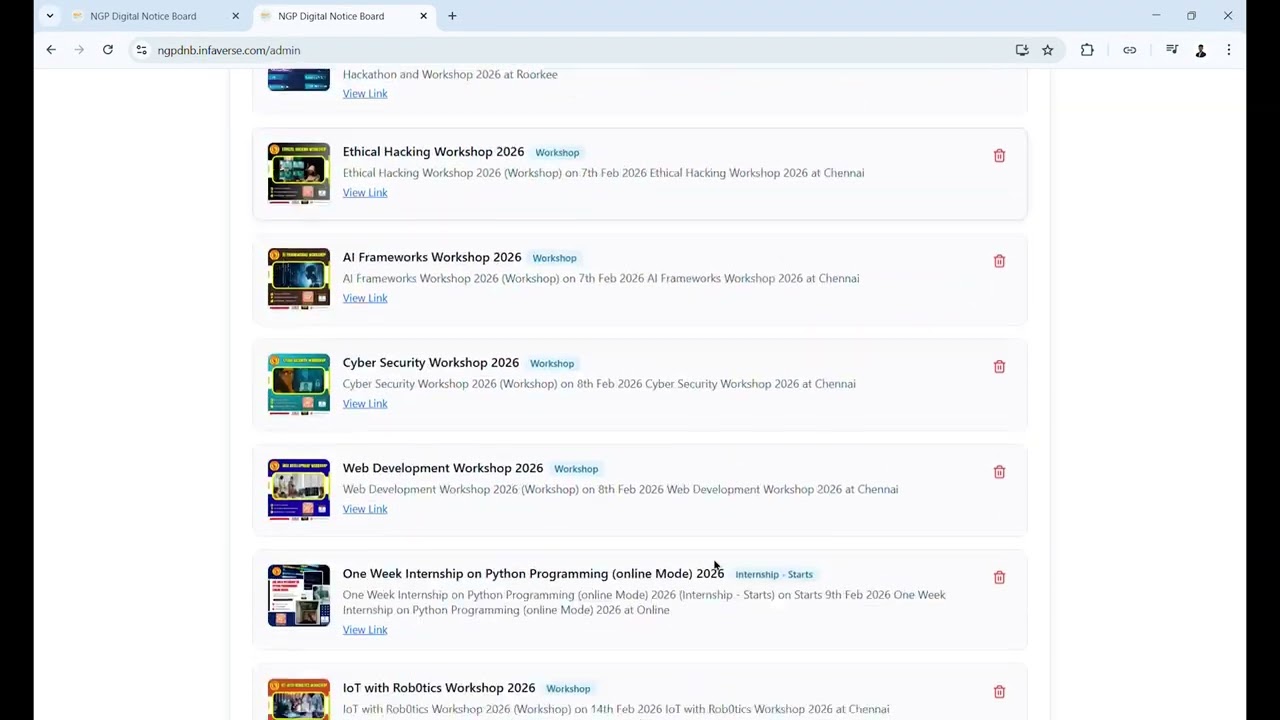The width and height of the screenshot is (1280, 720).
Task: Delete the Python Programming Internship notice
Action: pyautogui.click(x=999, y=578)
